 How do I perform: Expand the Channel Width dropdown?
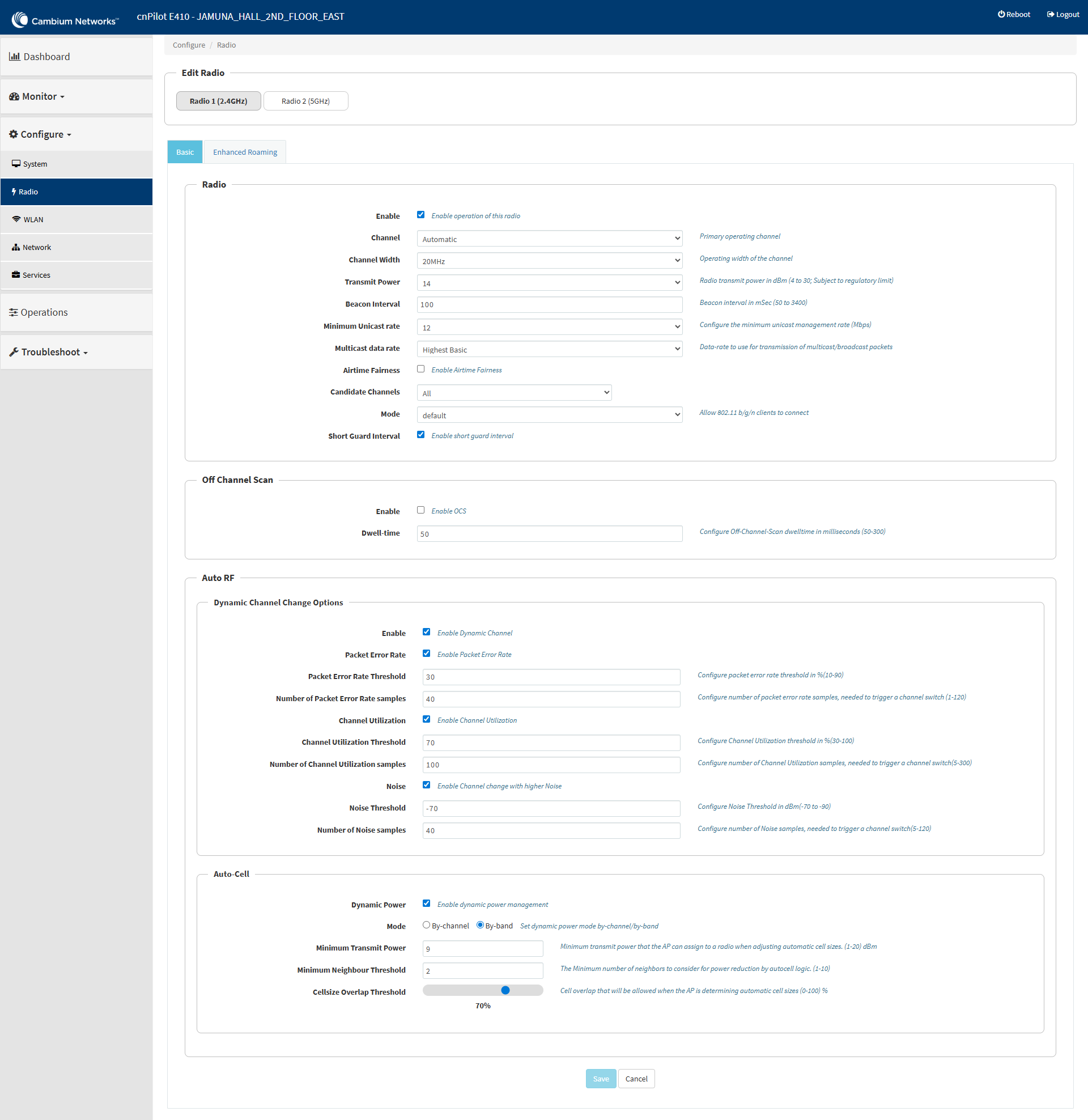(x=549, y=261)
